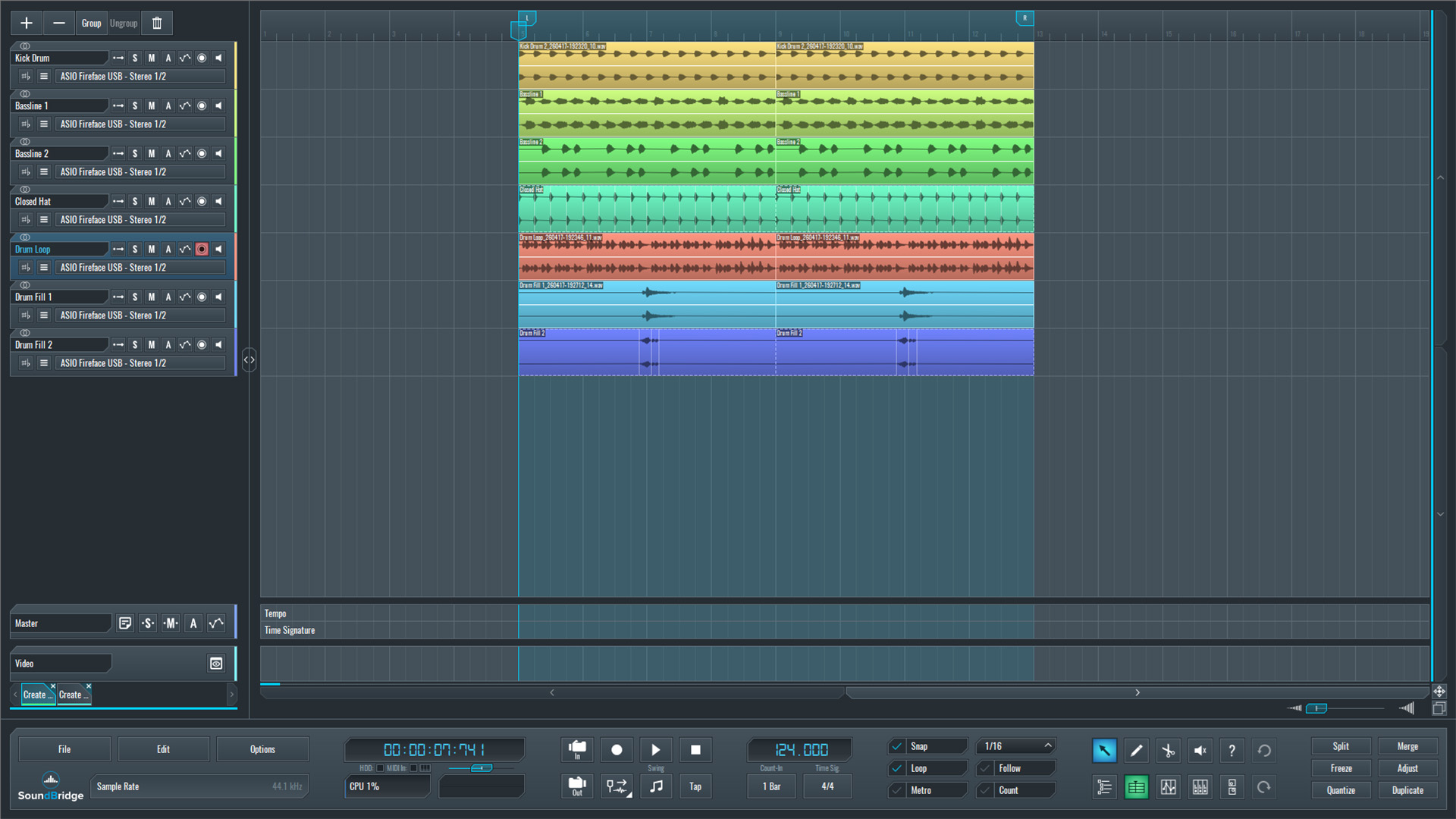Stop playback with the Stop button
The height and width of the screenshot is (819, 1456).
pyautogui.click(x=695, y=750)
